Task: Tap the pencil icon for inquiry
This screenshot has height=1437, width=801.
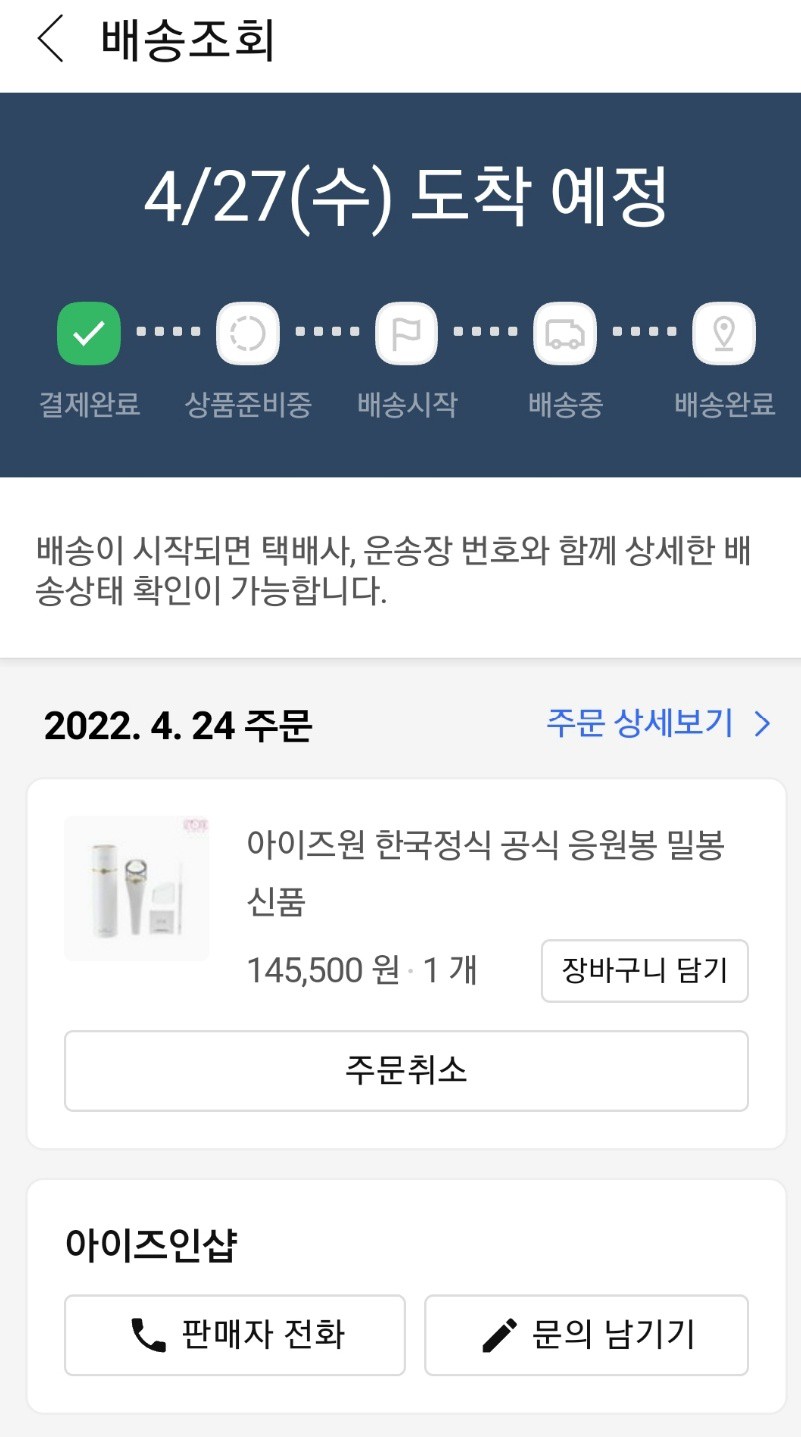Action: pos(499,1334)
